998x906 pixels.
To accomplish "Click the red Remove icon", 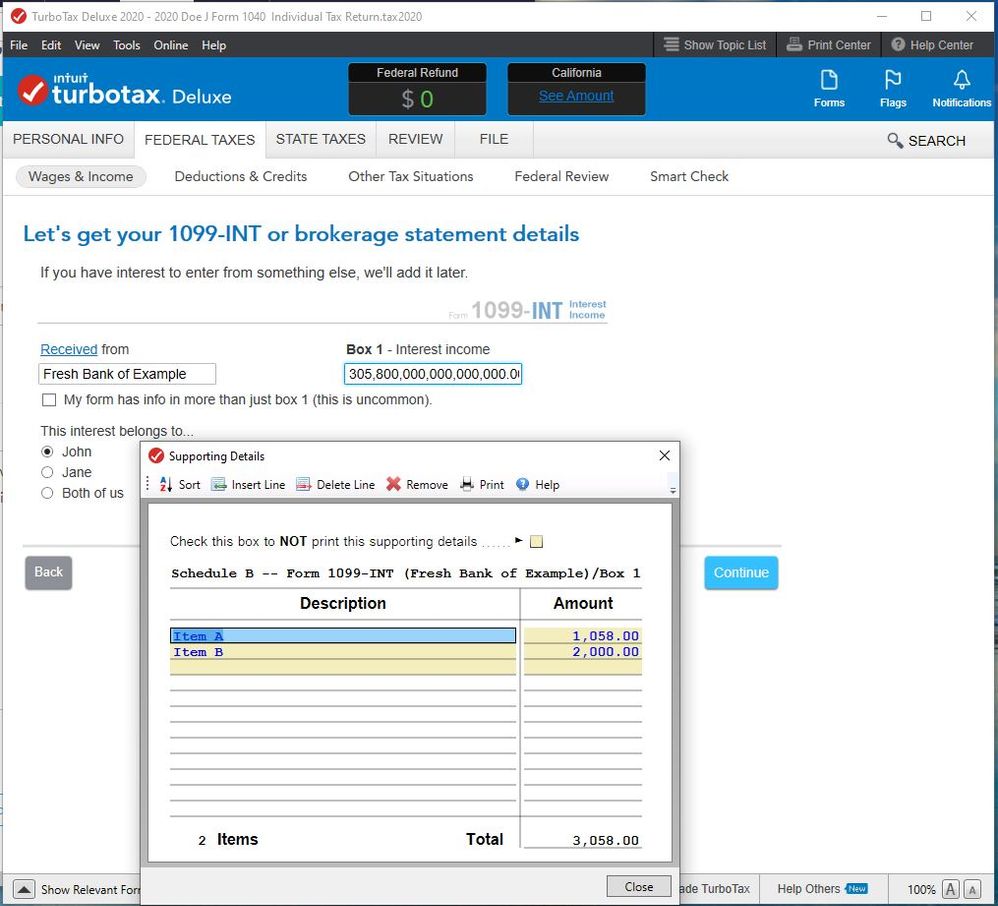I will (x=393, y=485).
